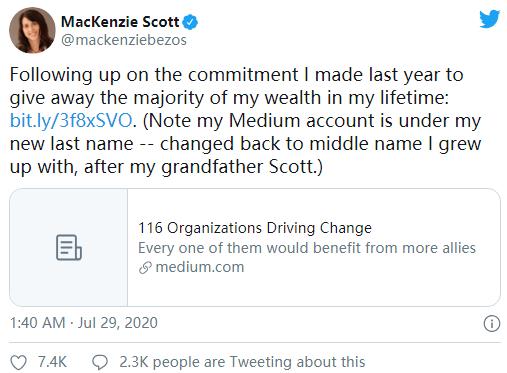Click 'Every one of them would benefit' description

pyautogui.click(x=307, y=248)
